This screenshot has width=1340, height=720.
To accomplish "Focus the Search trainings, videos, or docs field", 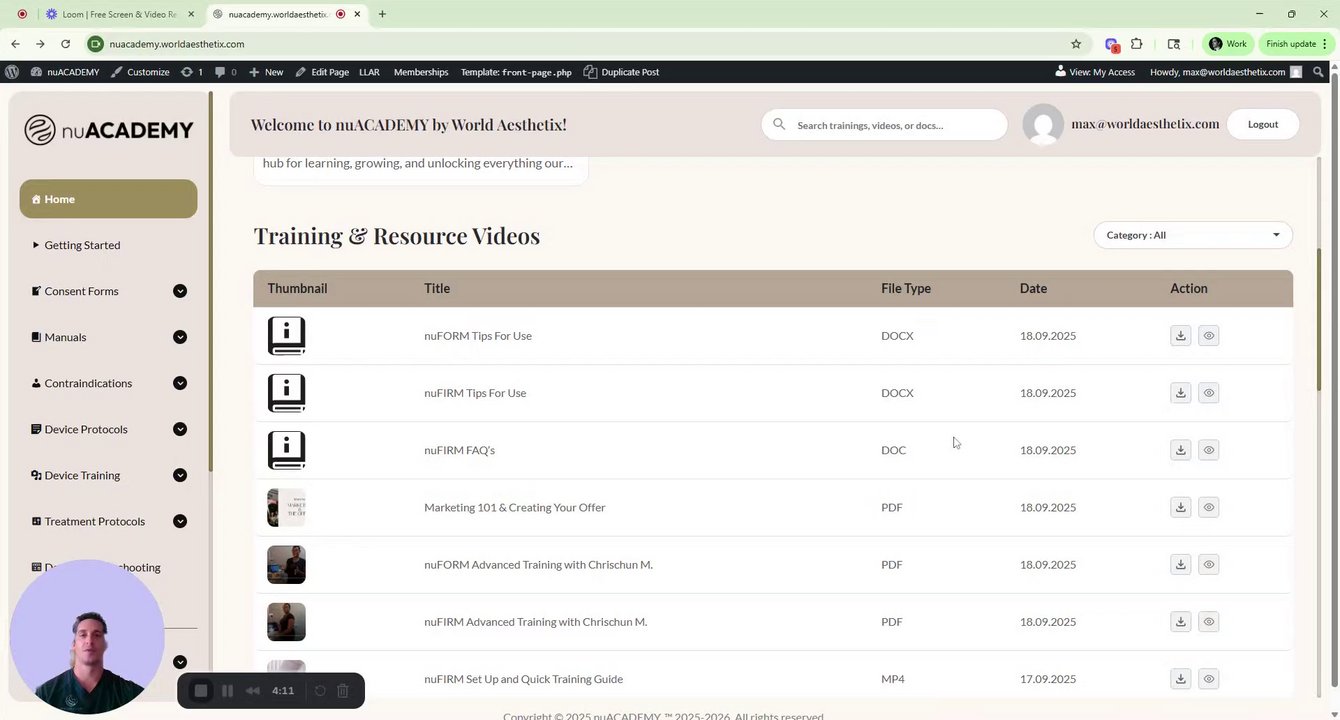I will point(885,125).
